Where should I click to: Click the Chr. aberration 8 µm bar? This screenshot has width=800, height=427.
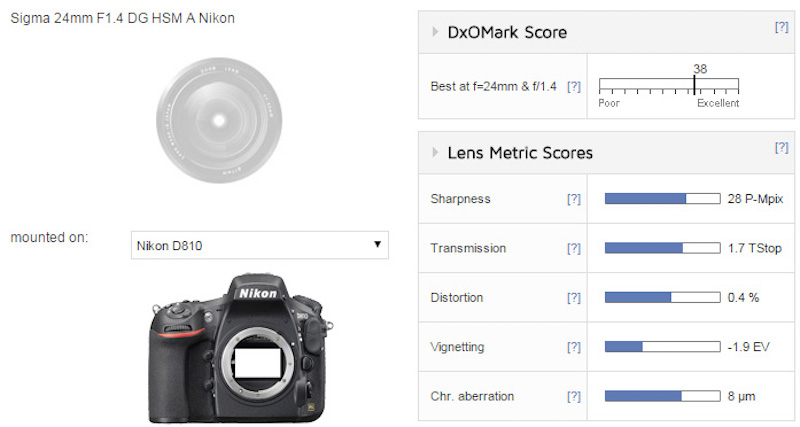(x=662, y=397)
